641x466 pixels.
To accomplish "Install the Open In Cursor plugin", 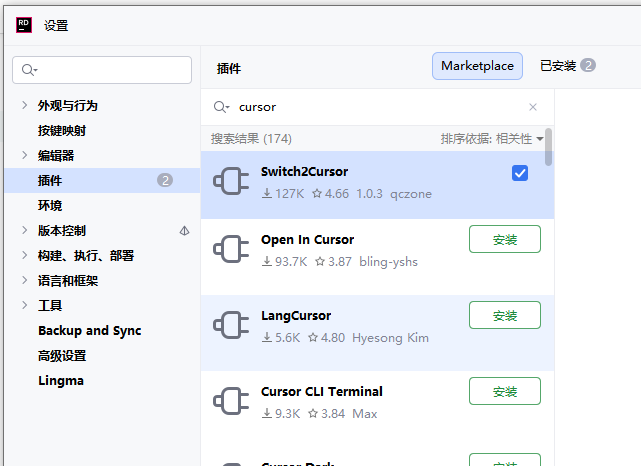I will point(505,239).
